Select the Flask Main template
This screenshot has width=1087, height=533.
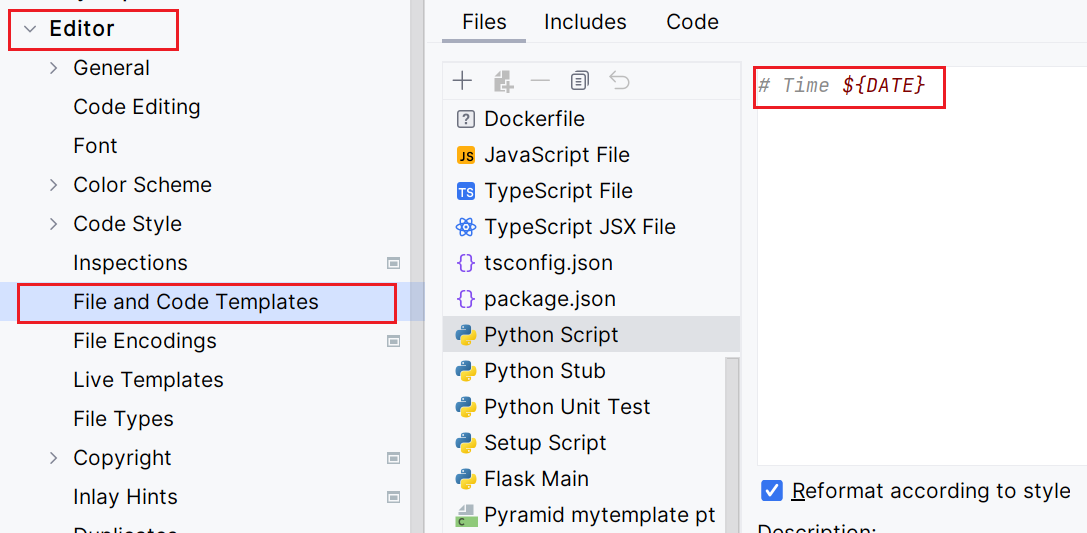pyautogui.click(x=536, y=479)
